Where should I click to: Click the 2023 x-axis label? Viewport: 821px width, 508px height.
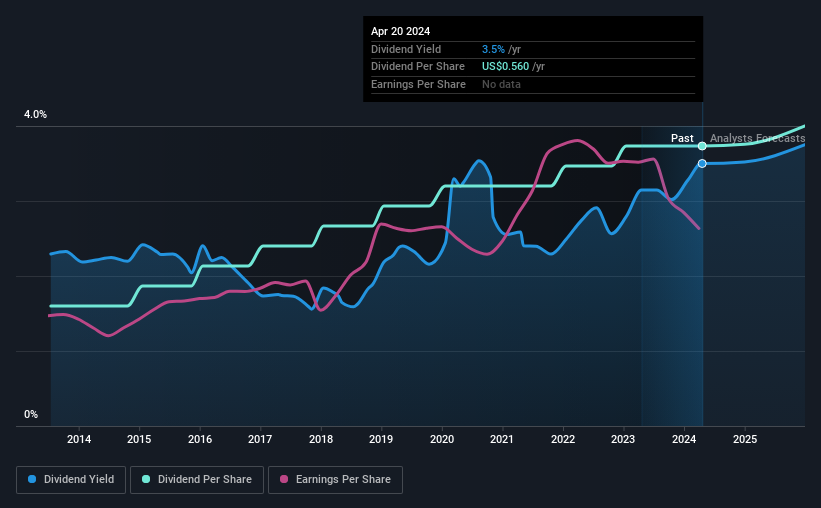[x=623, y=439]
